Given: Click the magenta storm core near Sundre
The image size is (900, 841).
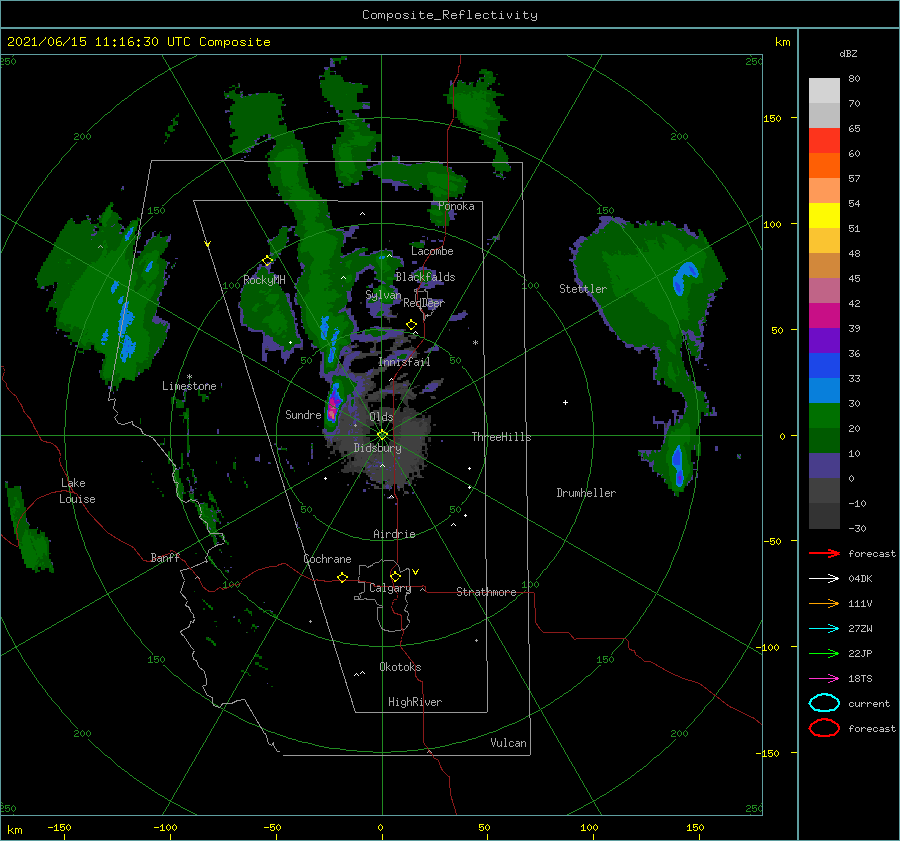Looking at the screenshot, I should point(332,409).
